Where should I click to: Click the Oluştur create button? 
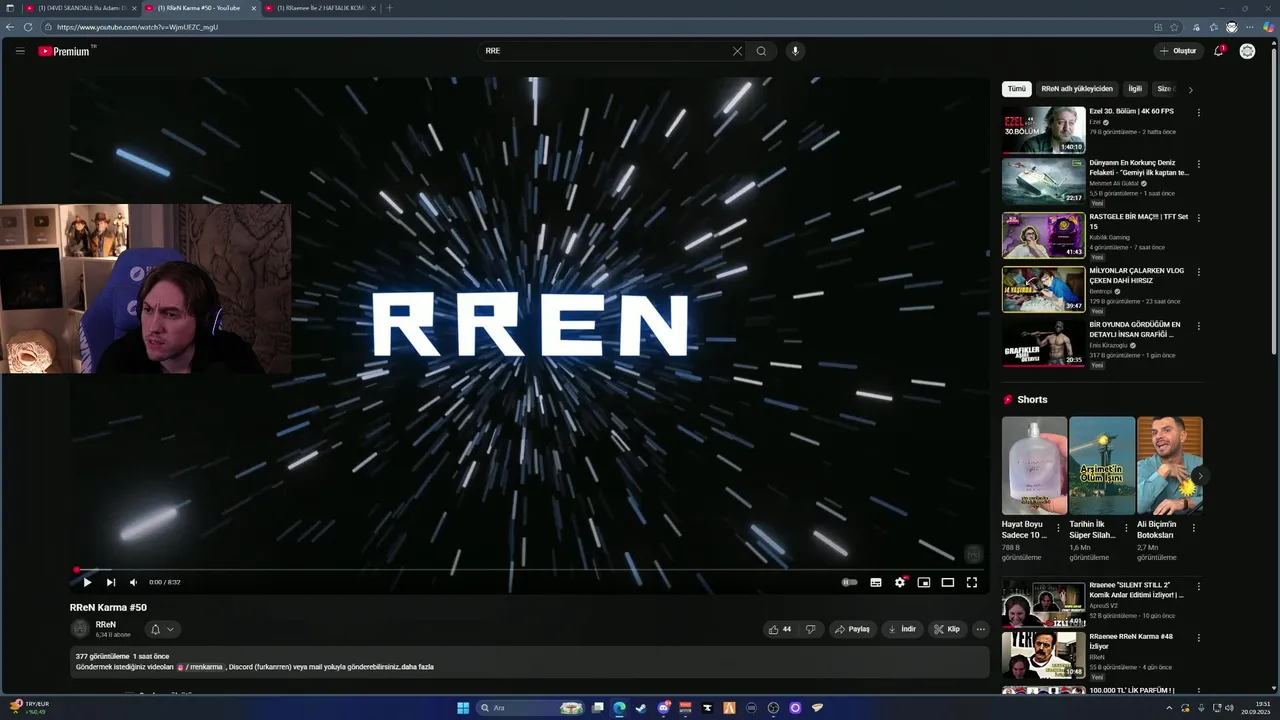[x=1178, y=51]
